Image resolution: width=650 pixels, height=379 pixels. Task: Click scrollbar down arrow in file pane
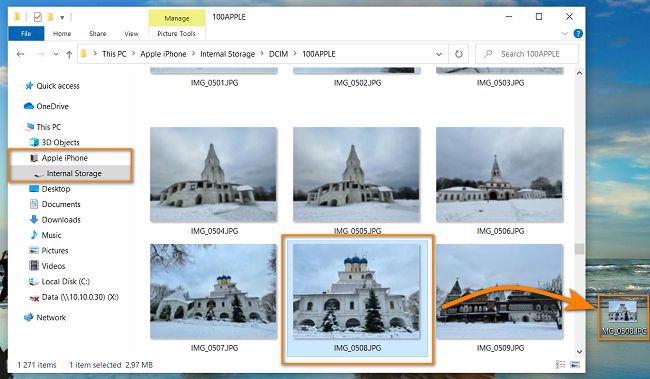click(x=579, y=352)
